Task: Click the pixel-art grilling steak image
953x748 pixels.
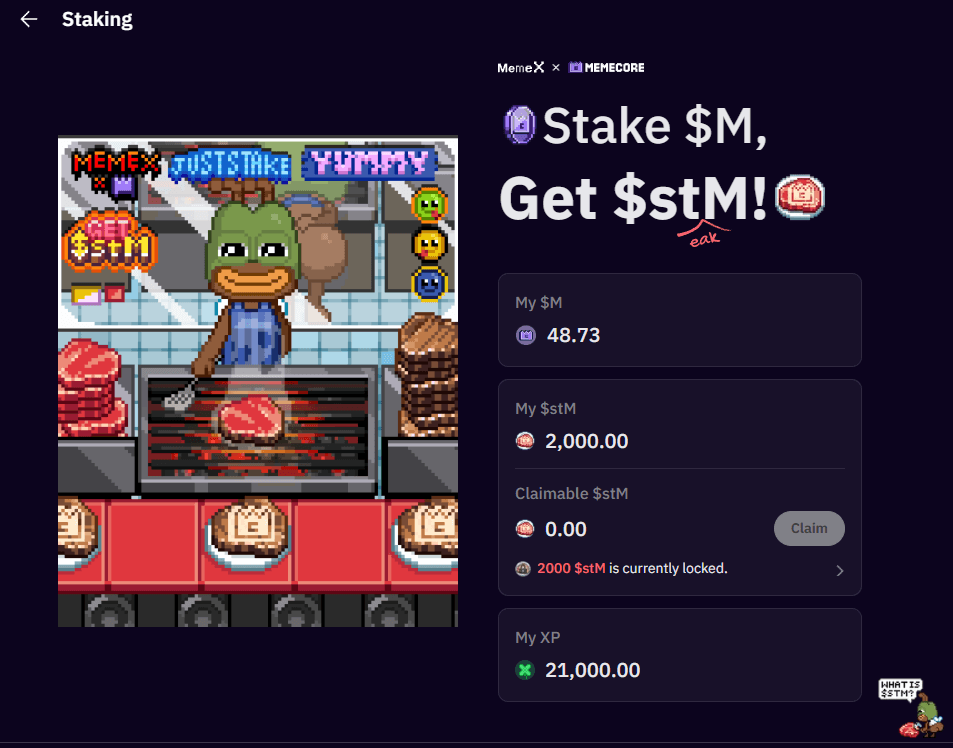Action: [x=258, y=381]
